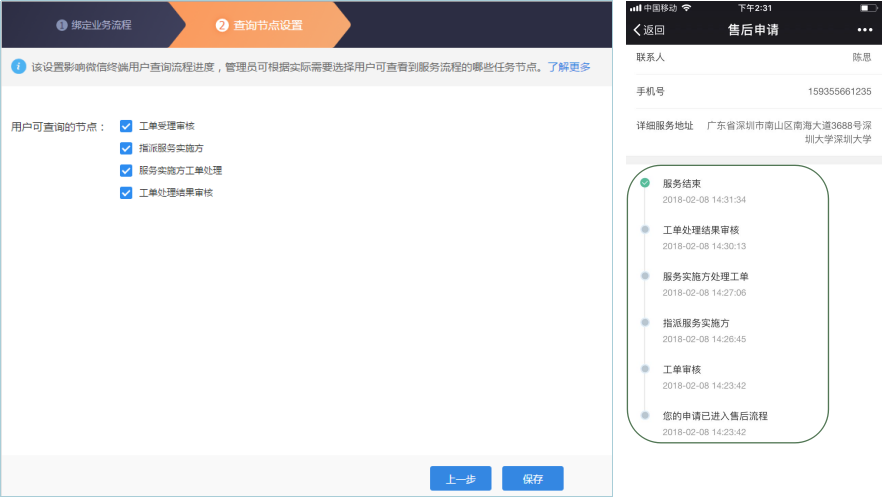Select the 工单处理结果审核 timeline entry
The width and height of the screenshot is (883, 498).
(x=700, y=230)
